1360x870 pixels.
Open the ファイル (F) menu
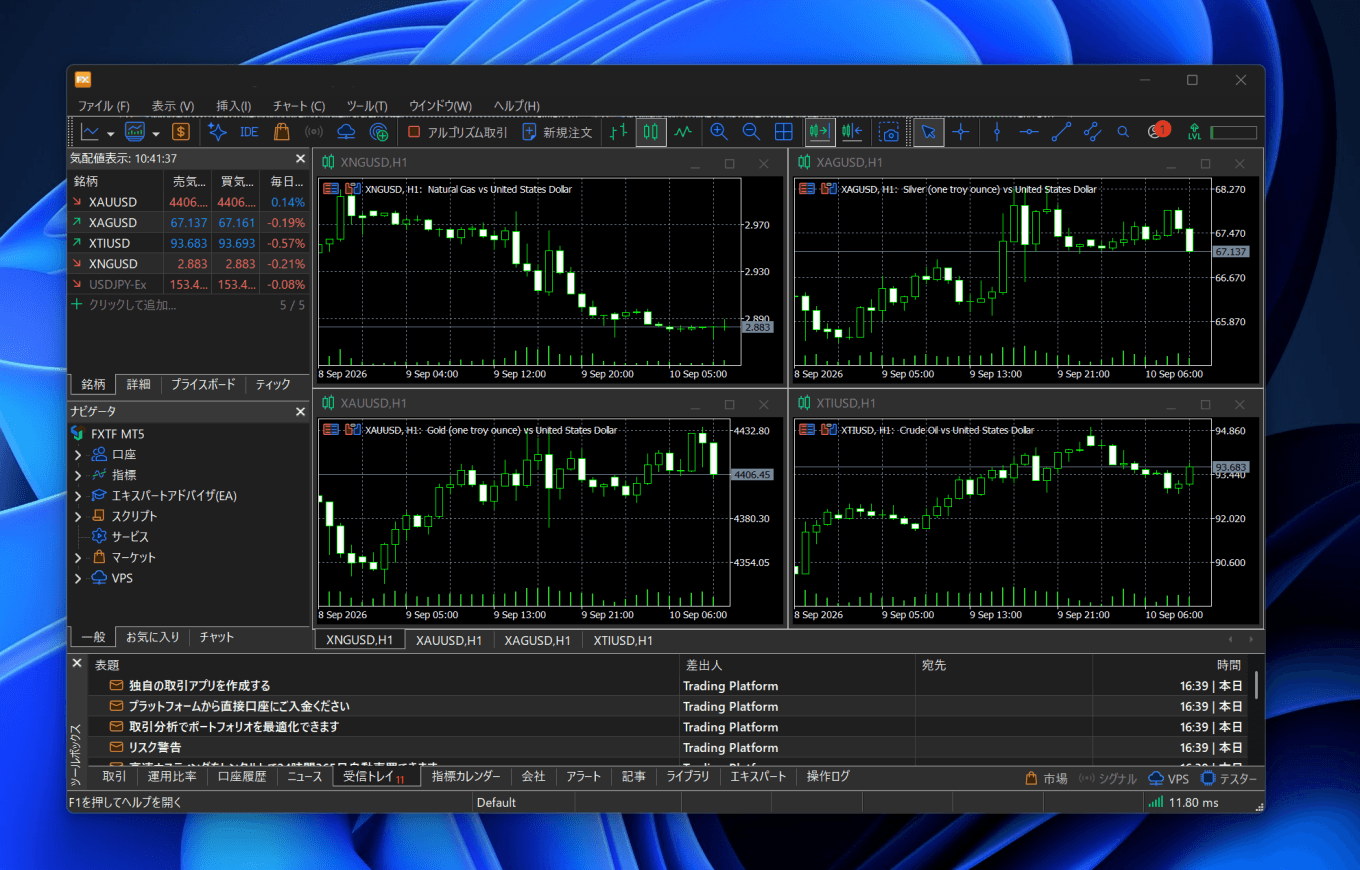[104, 106]
